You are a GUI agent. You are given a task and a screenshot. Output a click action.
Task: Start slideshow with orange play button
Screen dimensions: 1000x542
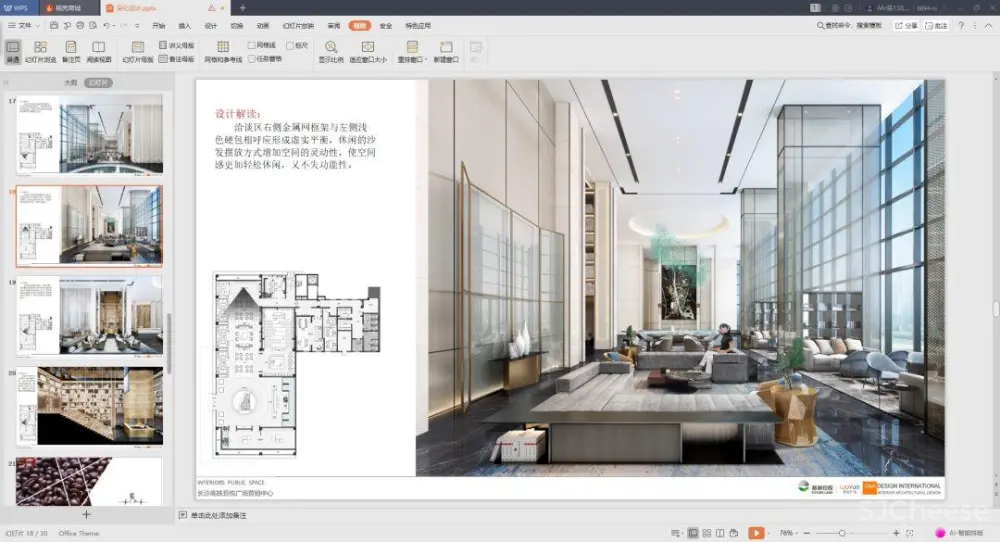[x=756, y=533]
